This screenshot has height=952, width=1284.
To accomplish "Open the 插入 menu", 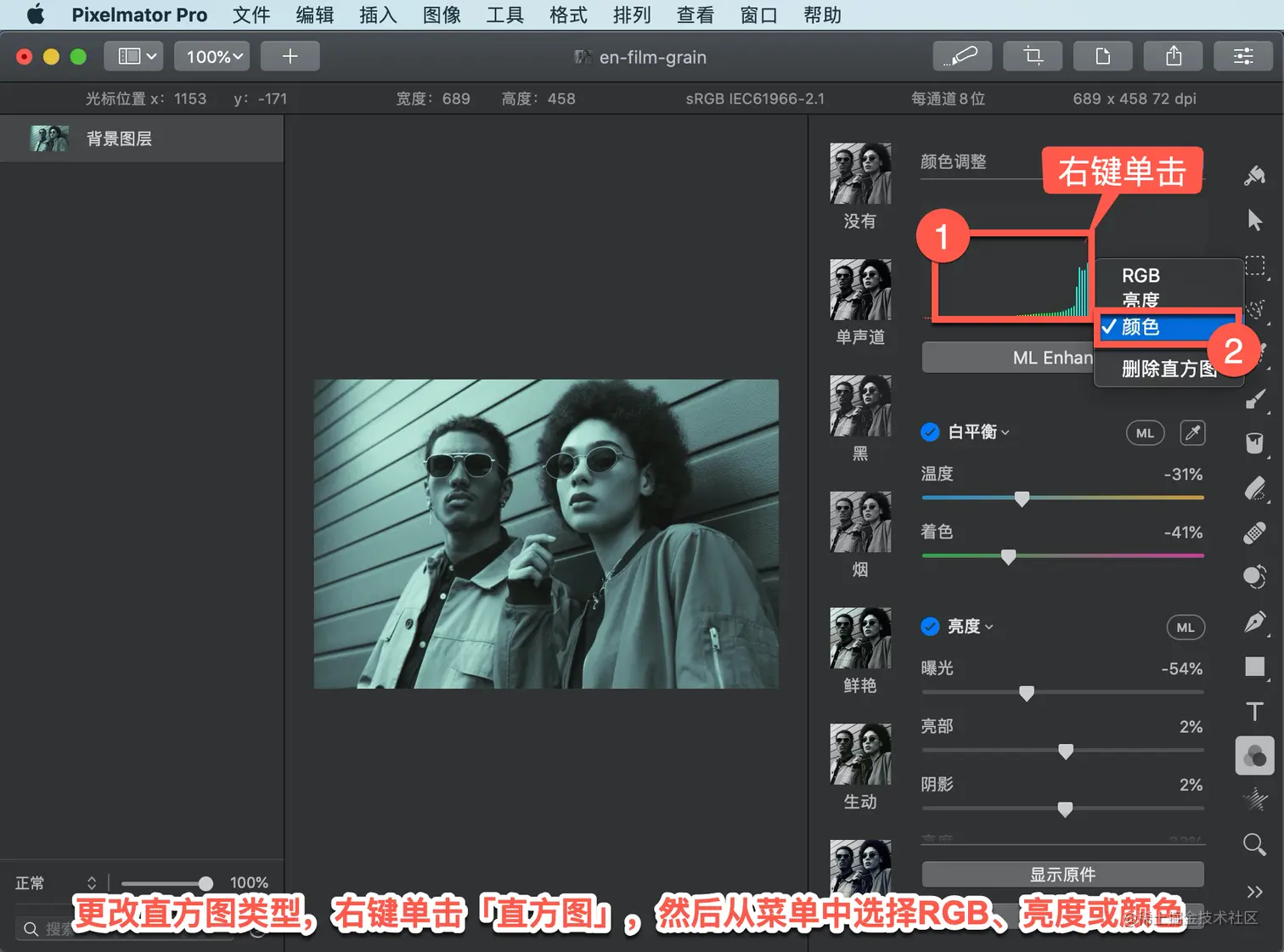I will click(x=378, y=15).
